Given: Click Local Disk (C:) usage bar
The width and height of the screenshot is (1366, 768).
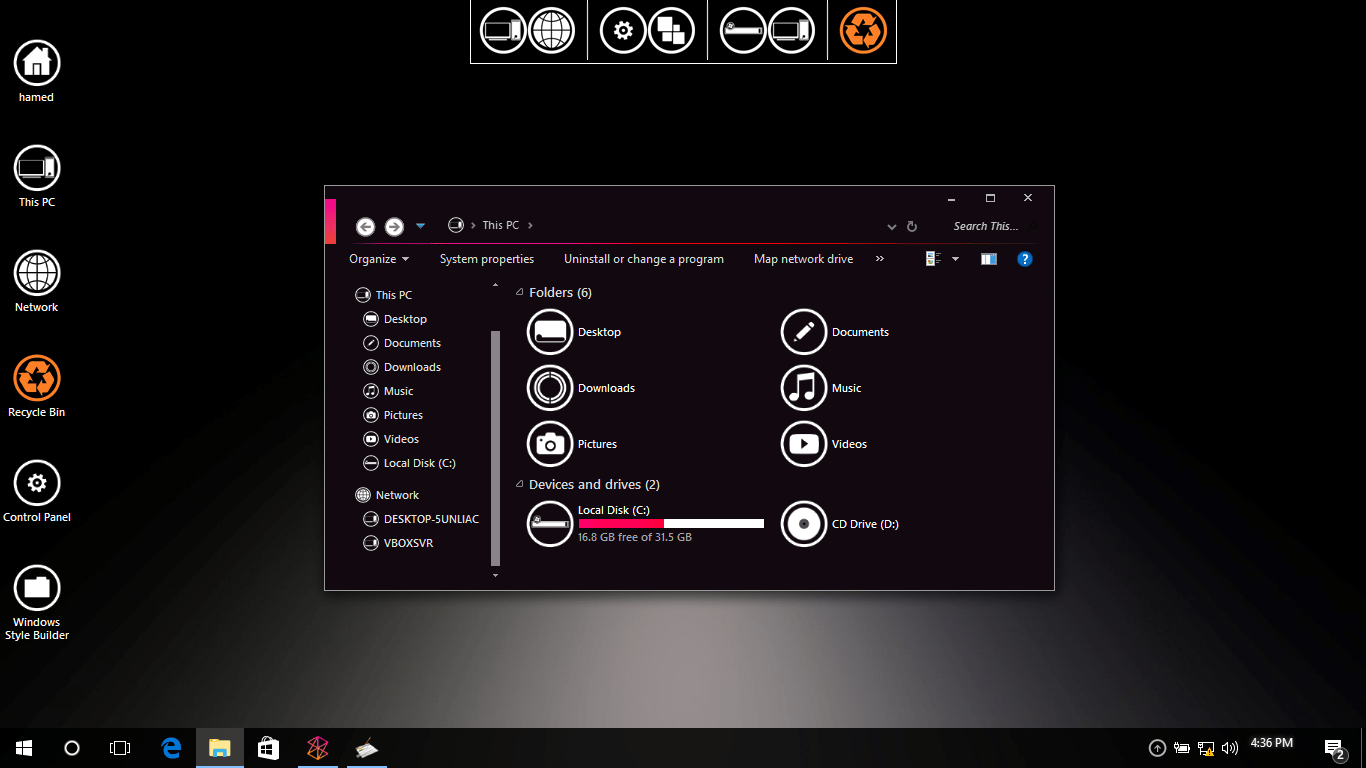Looking at the screenshot, I should (670, 522).
